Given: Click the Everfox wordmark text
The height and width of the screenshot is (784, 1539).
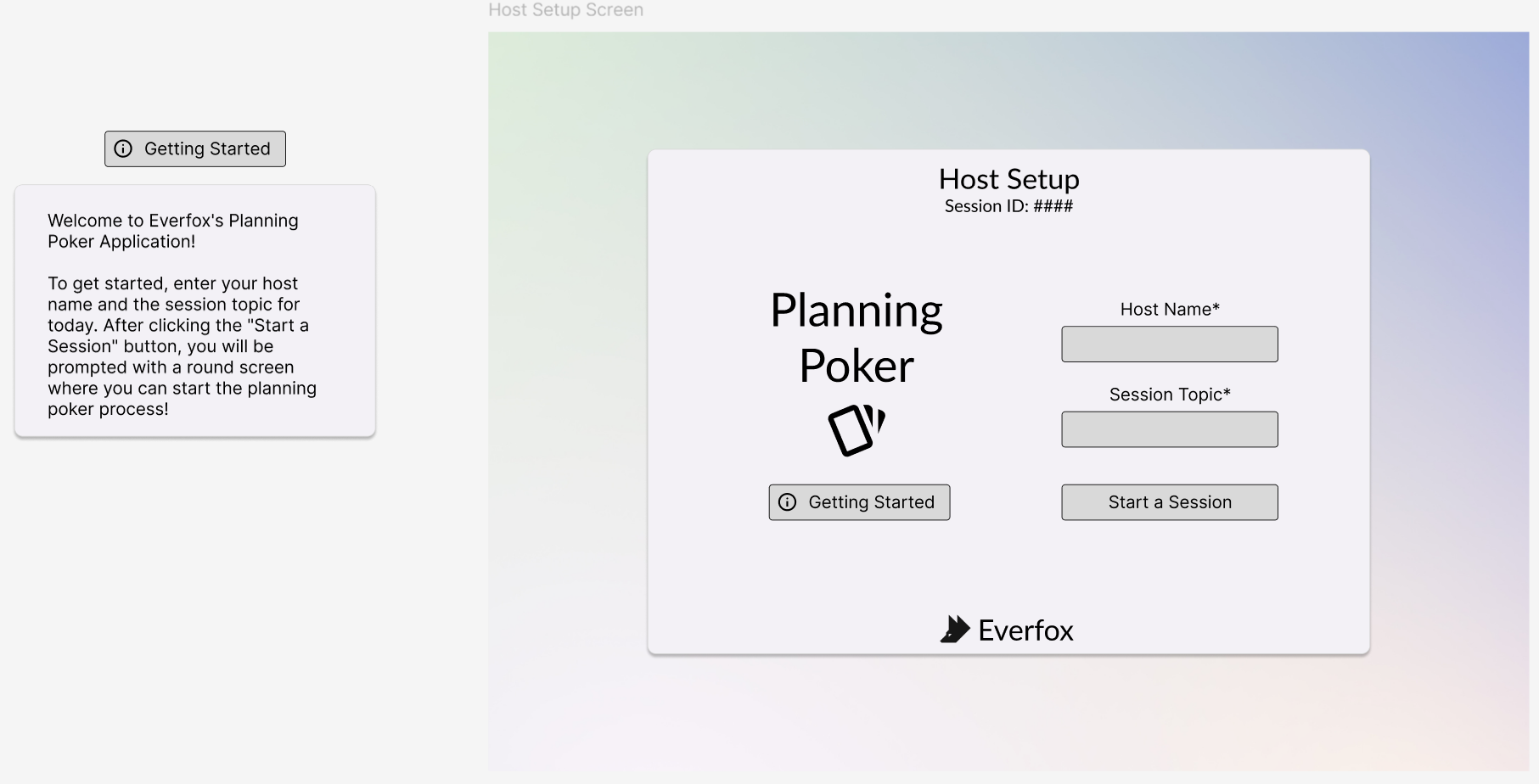Looking at the screenshot, I should click(x=1025, y=630).
